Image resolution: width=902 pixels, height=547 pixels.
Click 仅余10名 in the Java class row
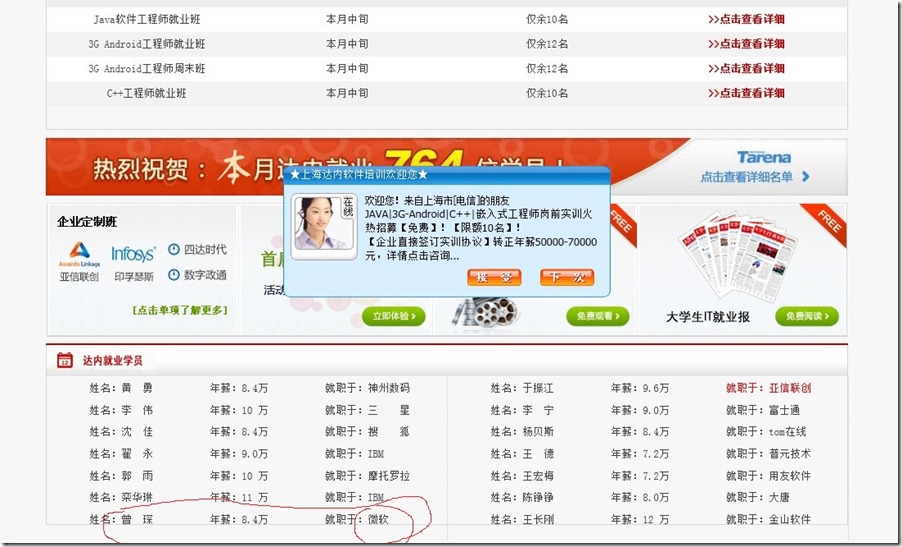pyautogui.click(x=547, y=19)
